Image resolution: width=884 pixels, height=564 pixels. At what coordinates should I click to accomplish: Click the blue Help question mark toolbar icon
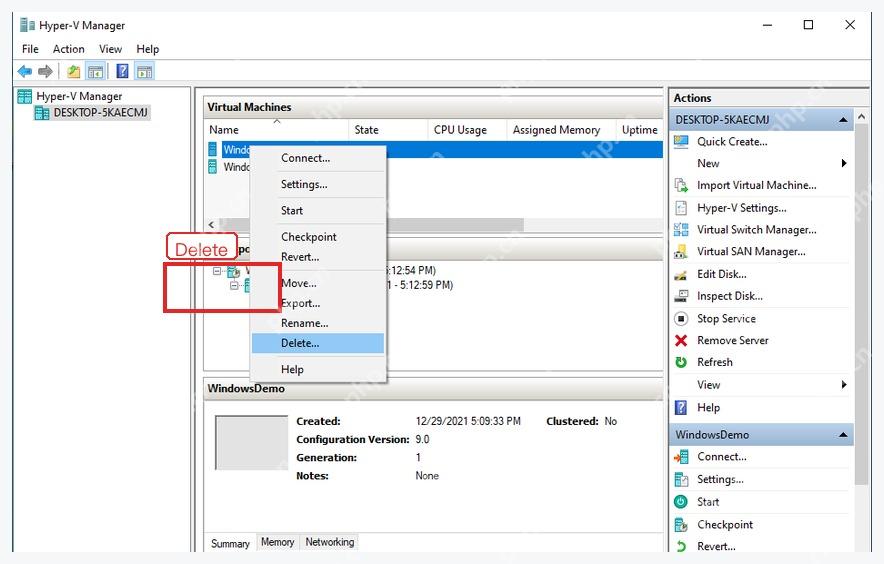(122, 72)
